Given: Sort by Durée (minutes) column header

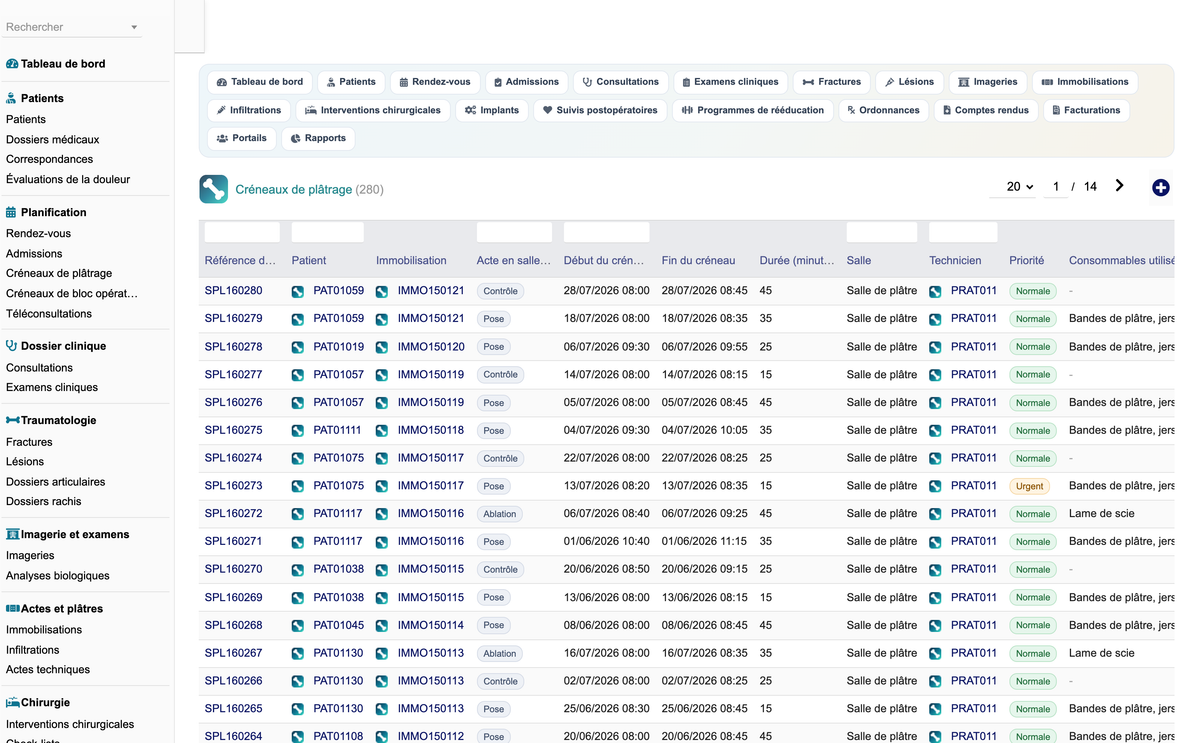Looking at the screenshot, I should (x=797, y=260).
